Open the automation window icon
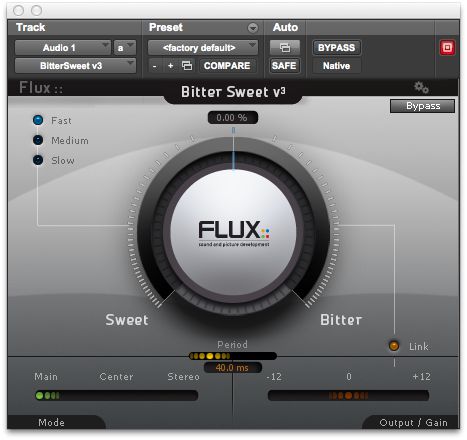Image resolution: width=467 pixels, height=440 pixels. click(x=285, y=48)
